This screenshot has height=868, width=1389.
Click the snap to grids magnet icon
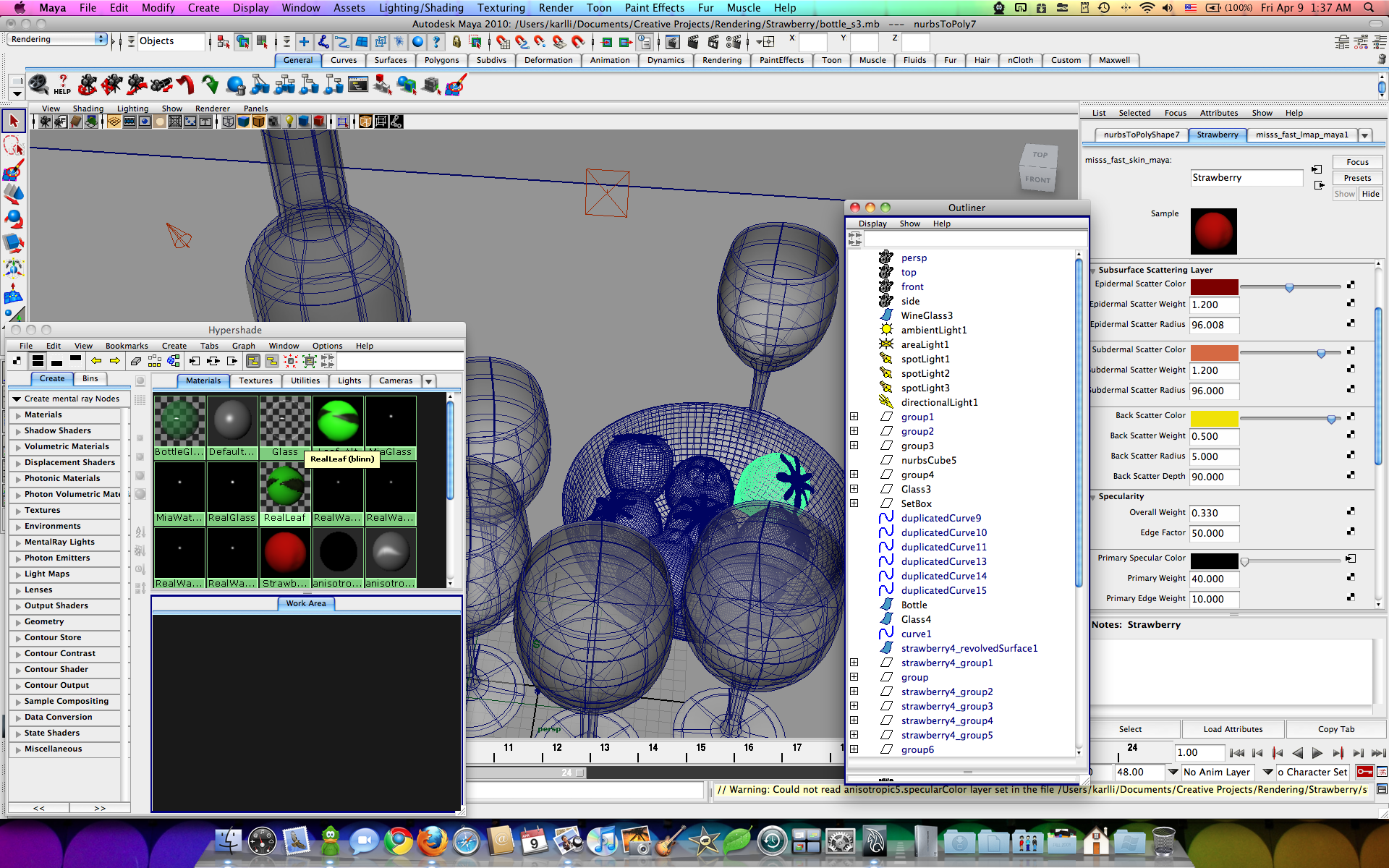(503, 42)
